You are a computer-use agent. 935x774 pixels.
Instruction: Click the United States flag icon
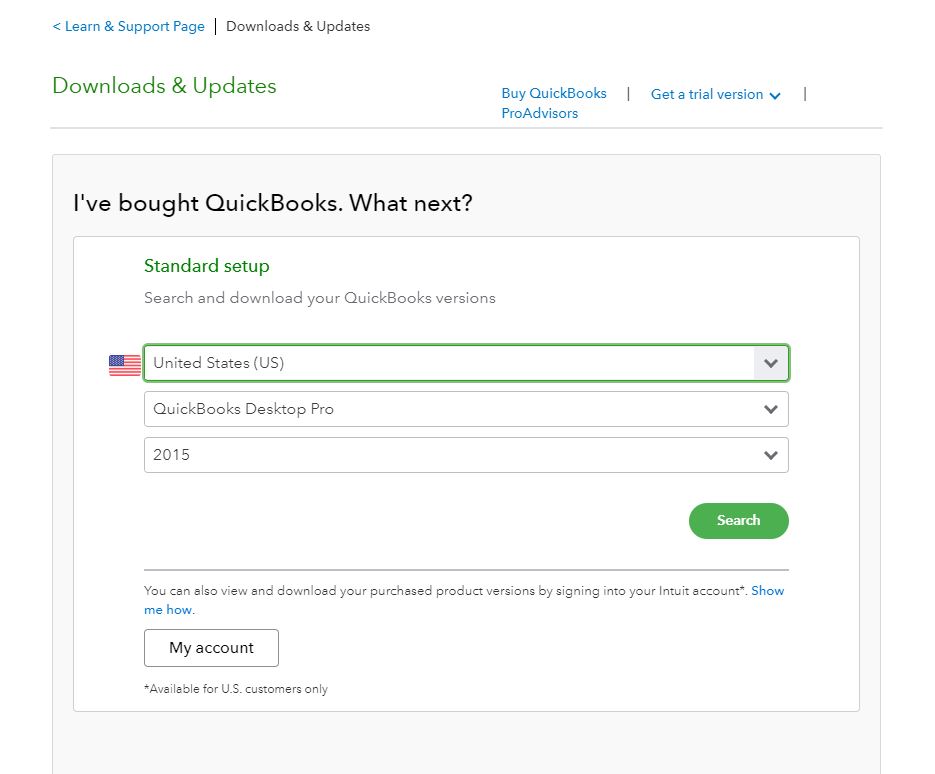125,365
